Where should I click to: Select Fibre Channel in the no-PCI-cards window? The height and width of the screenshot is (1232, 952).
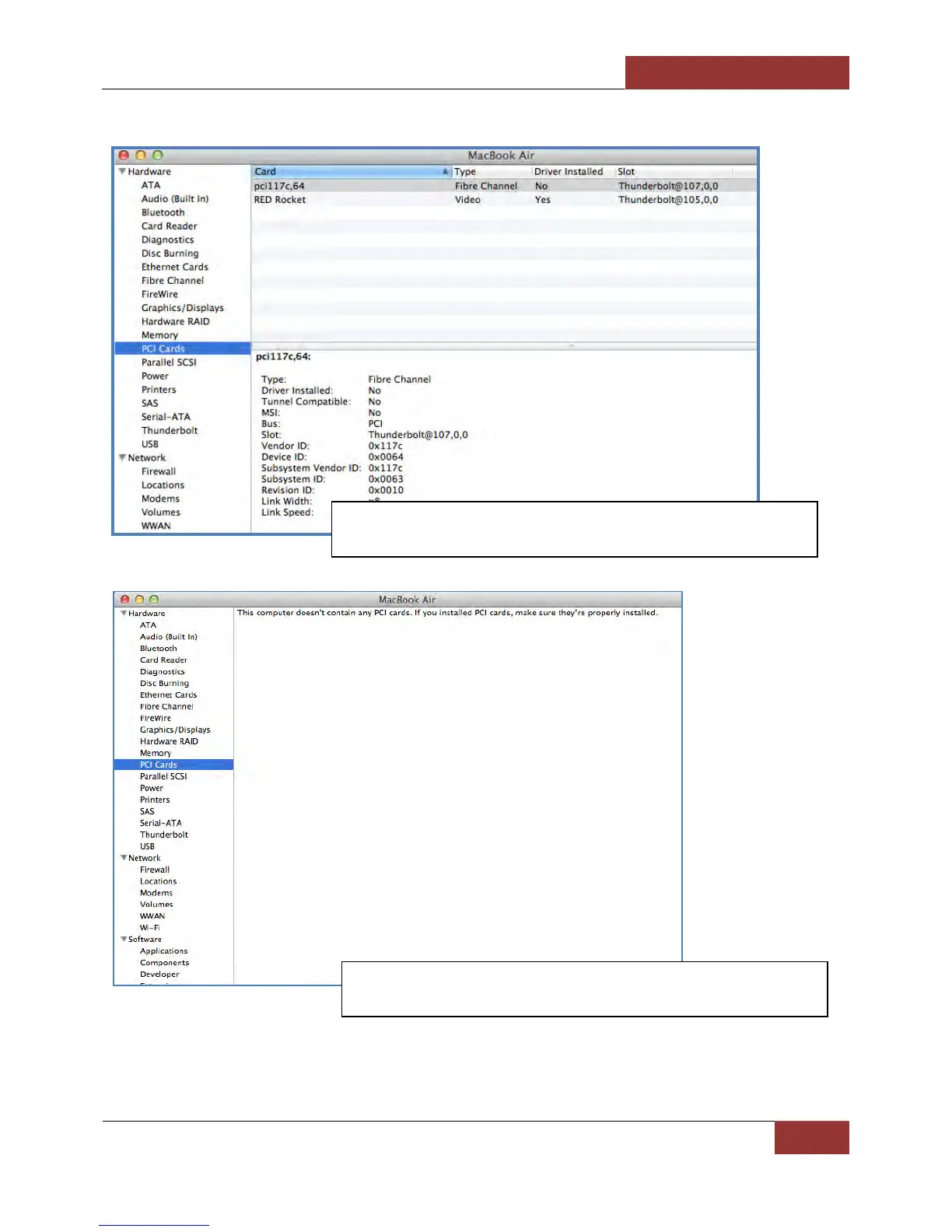coord(166,706)
